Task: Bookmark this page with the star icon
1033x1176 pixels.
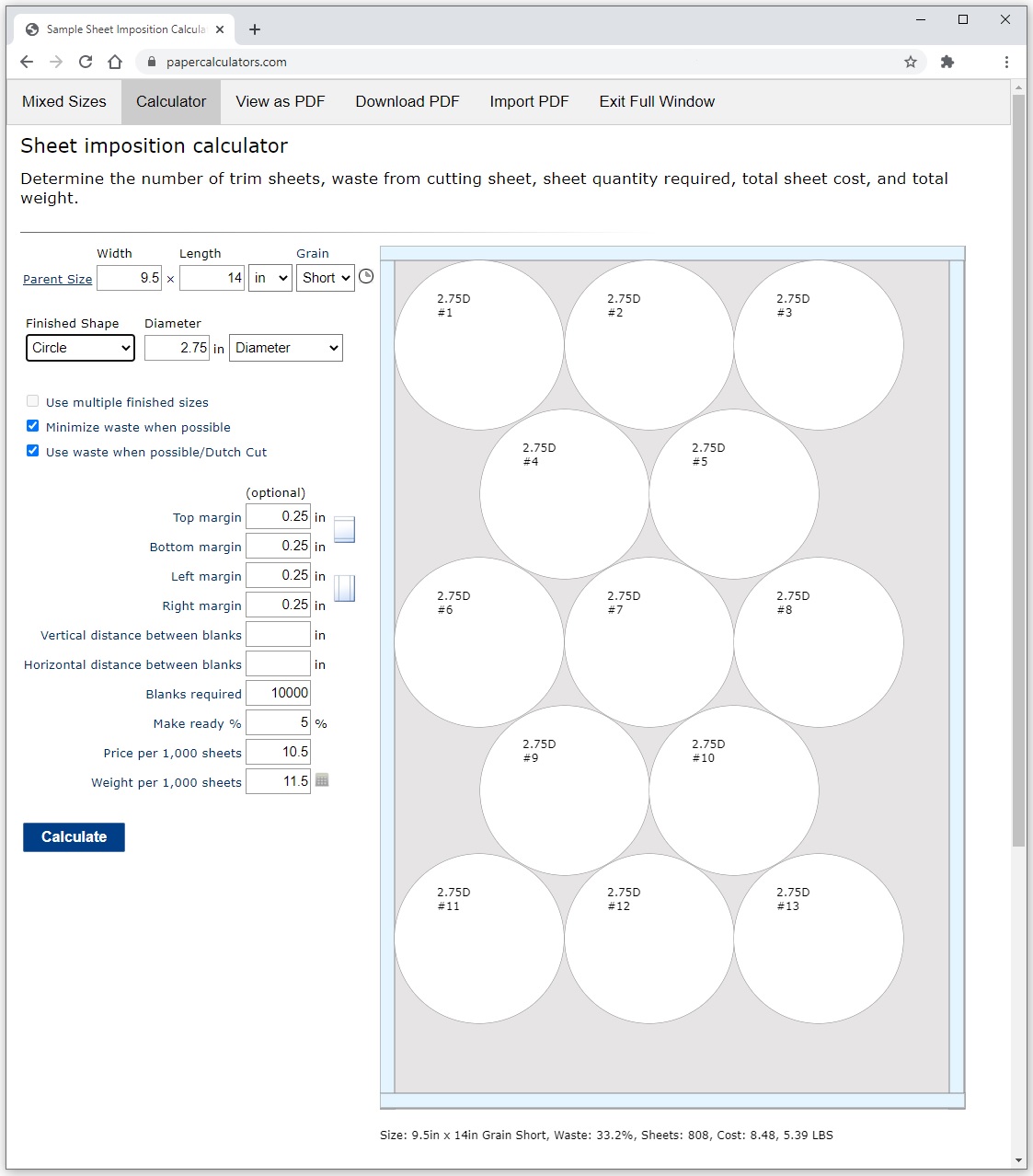Action: (x=911, y=62)
